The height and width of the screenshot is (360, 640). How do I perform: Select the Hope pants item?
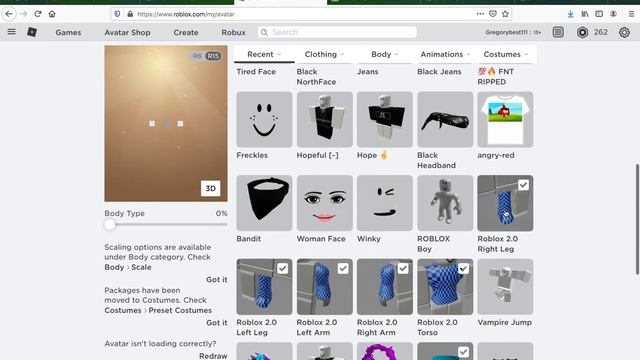click(x=384, y=119)
